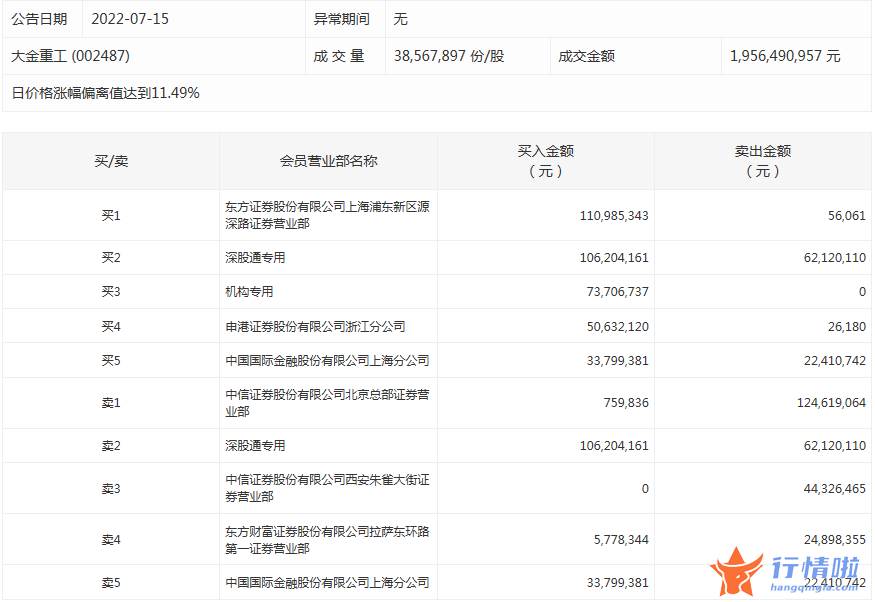This screenshot has width=875, height=602.
Task: Select the 买4 row label
Action: pyautogui.click(x=111, y=326)
